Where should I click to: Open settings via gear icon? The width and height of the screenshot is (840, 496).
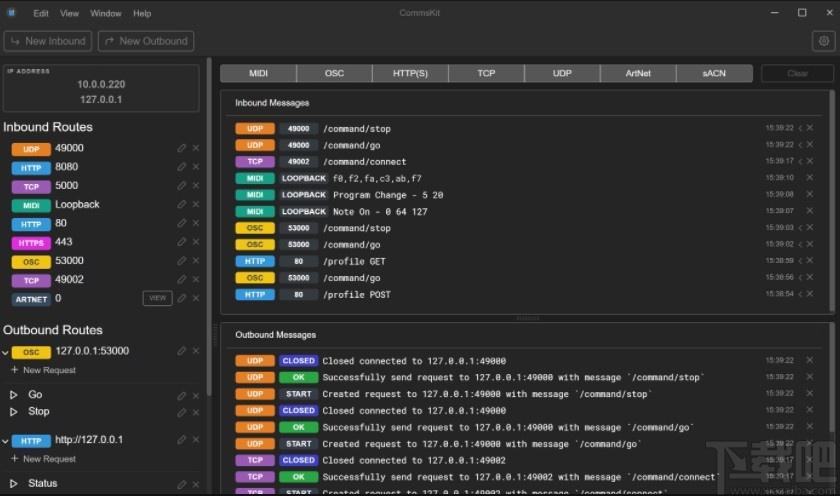pos(823,41)
